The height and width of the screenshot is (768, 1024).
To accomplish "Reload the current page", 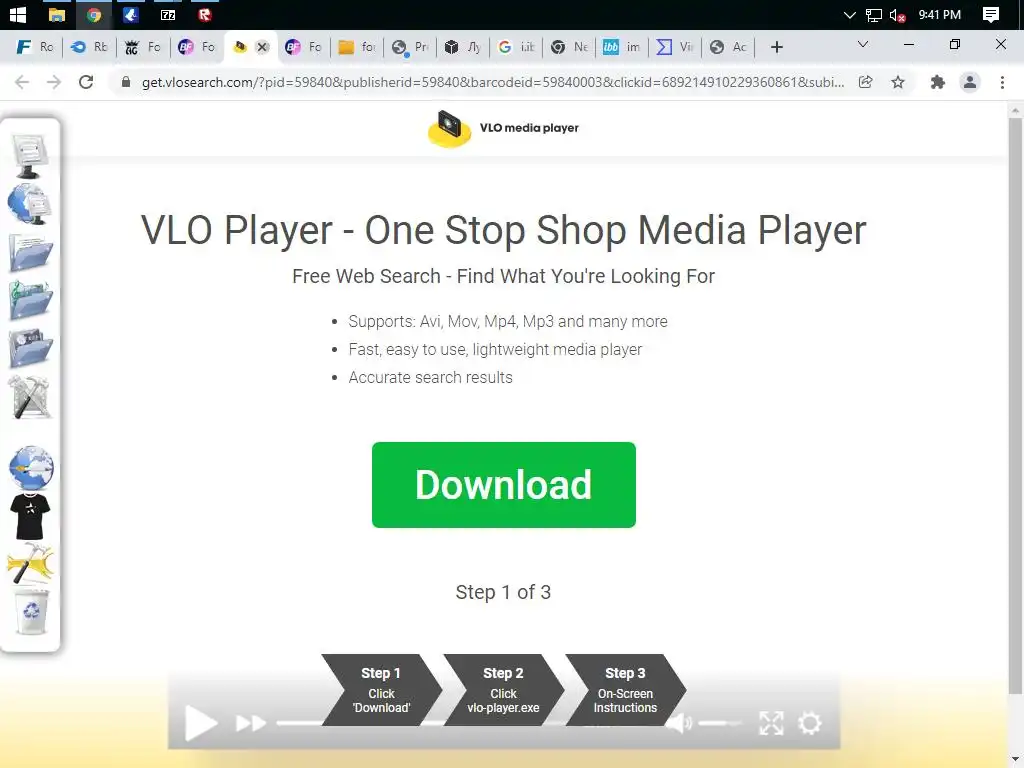I will [x=86, y=82].
